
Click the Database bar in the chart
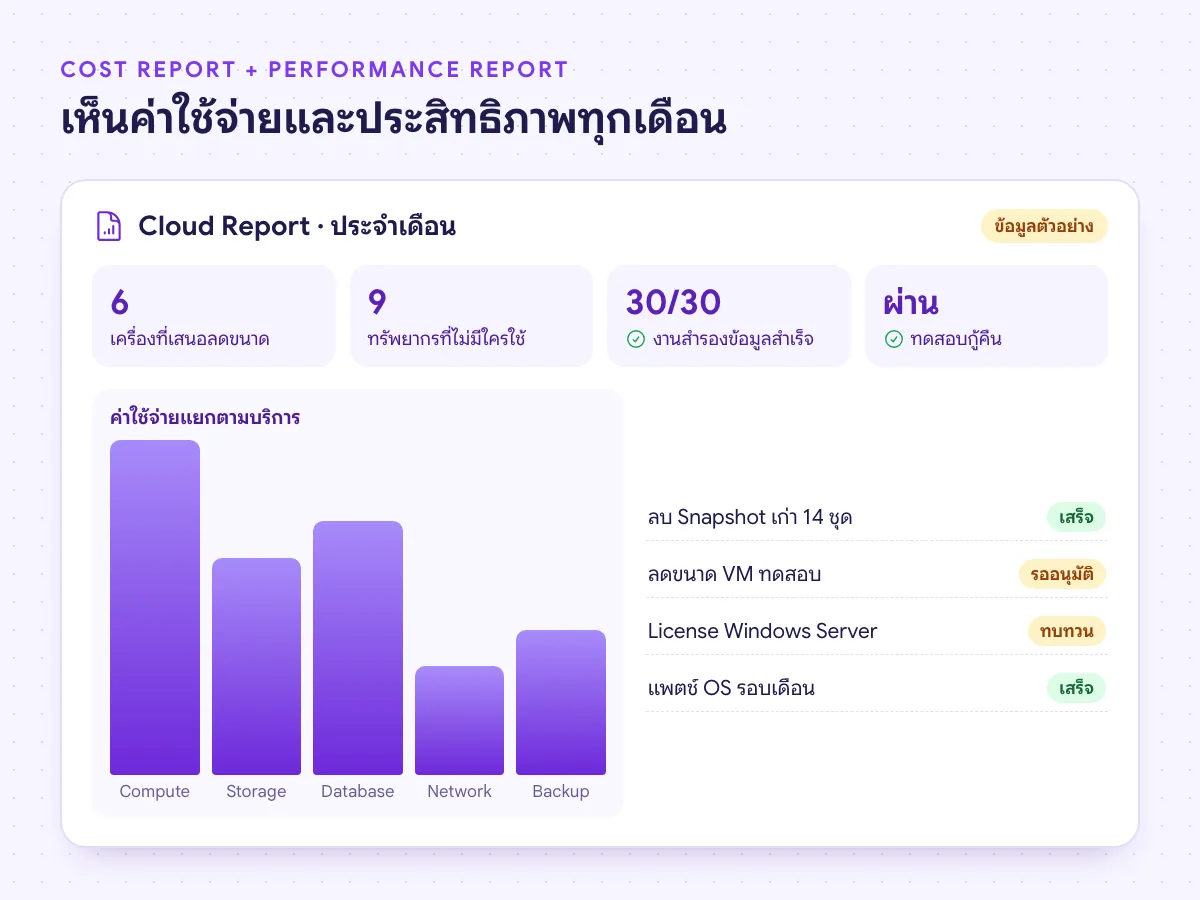(x=358, y=648)
